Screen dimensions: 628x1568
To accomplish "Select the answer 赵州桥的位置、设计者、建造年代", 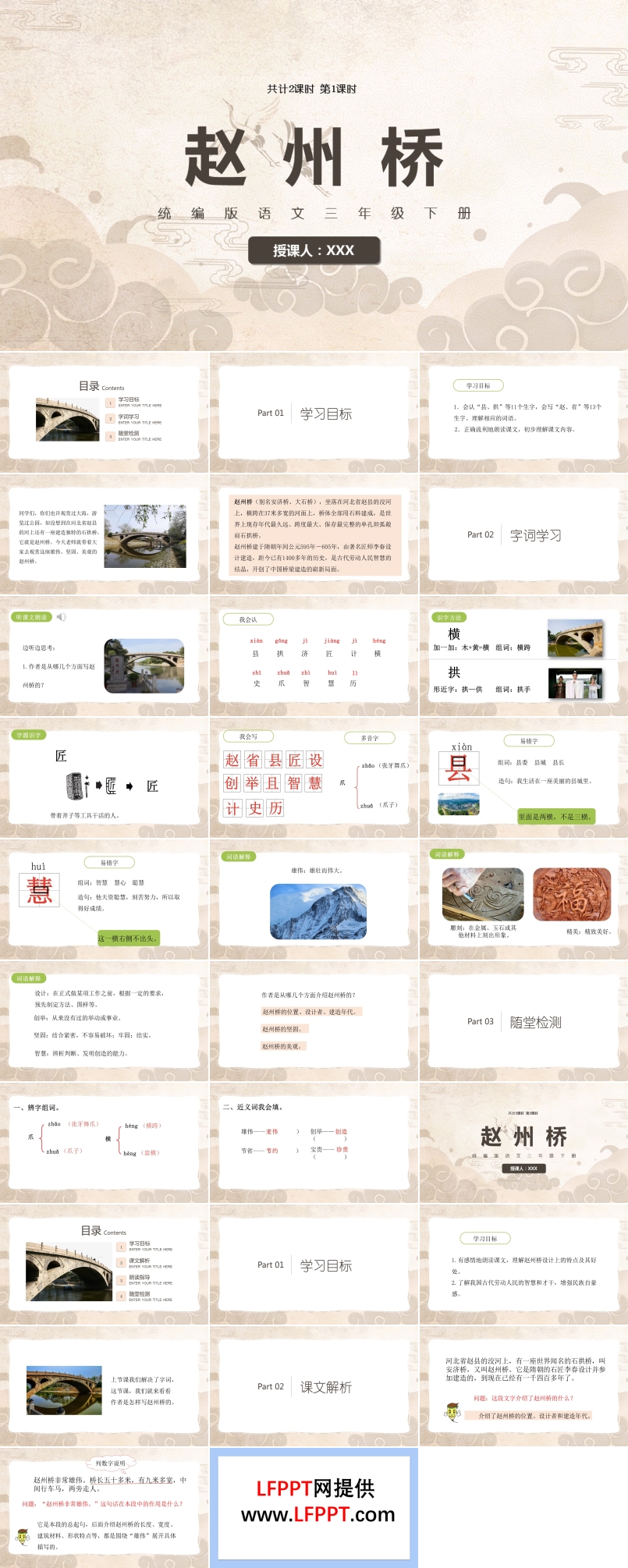I will click(x=311, y=1012).
